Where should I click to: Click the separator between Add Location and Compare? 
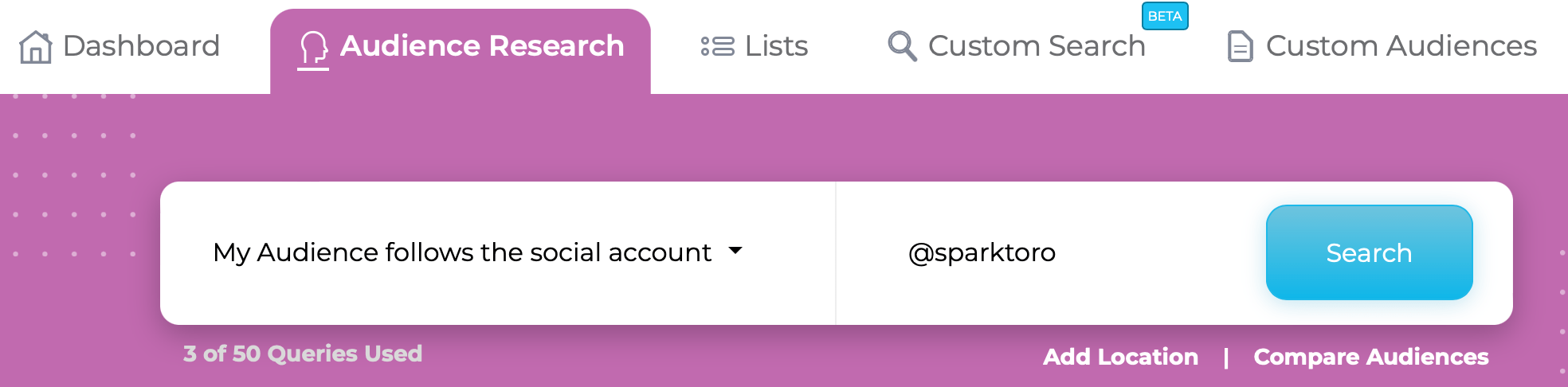1225,358
